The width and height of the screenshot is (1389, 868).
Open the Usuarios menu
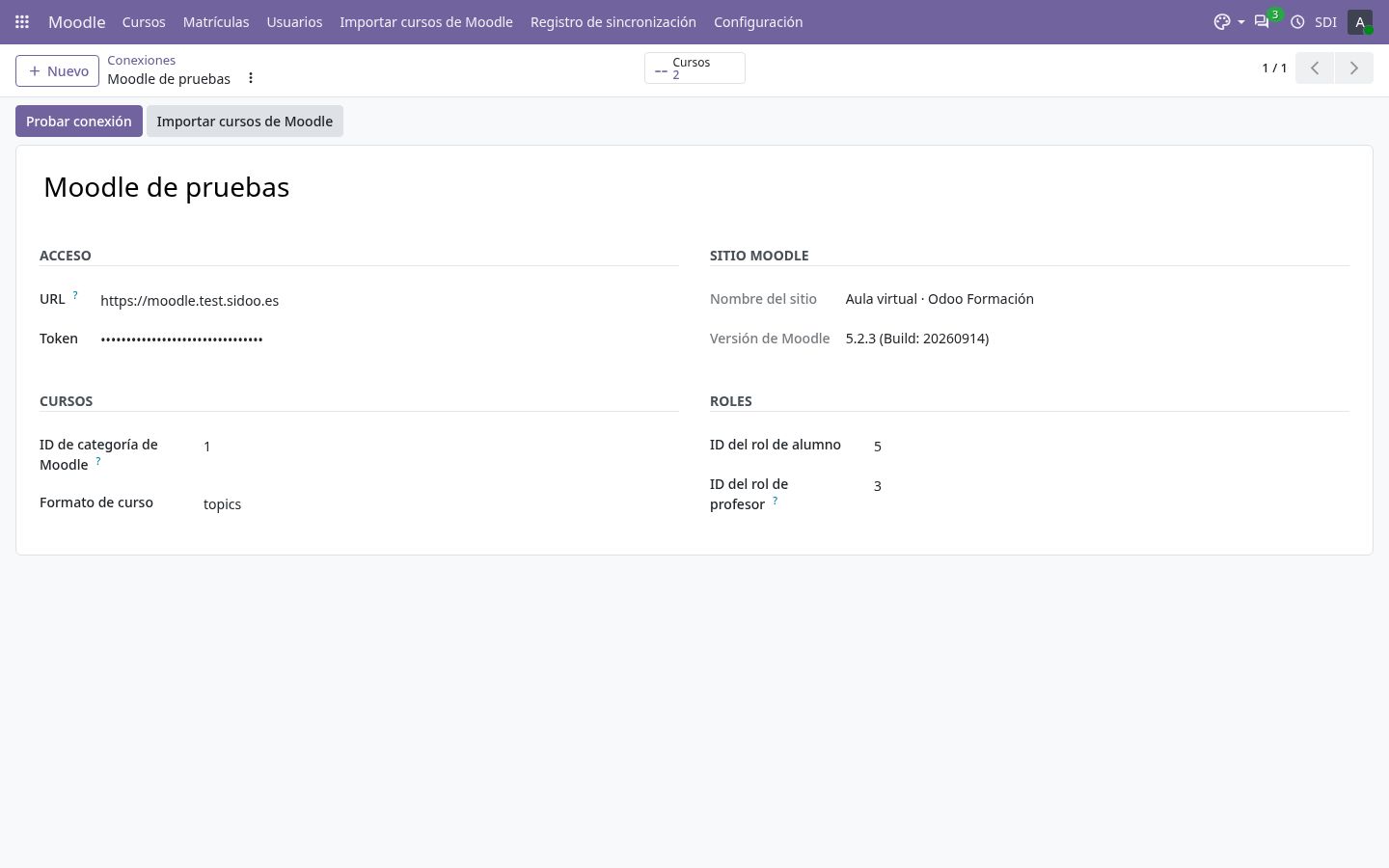tap(294, 21)
